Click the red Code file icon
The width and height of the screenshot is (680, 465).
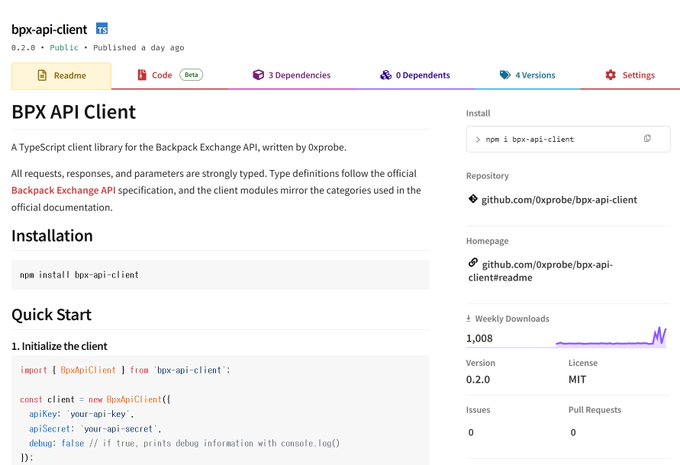(142, 75)
